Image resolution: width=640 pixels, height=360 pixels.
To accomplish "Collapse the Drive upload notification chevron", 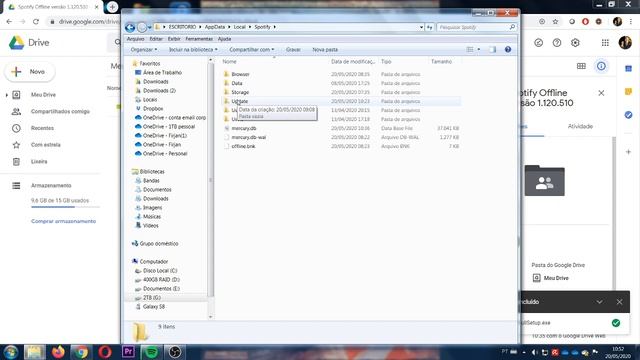I will click(599, 302).
